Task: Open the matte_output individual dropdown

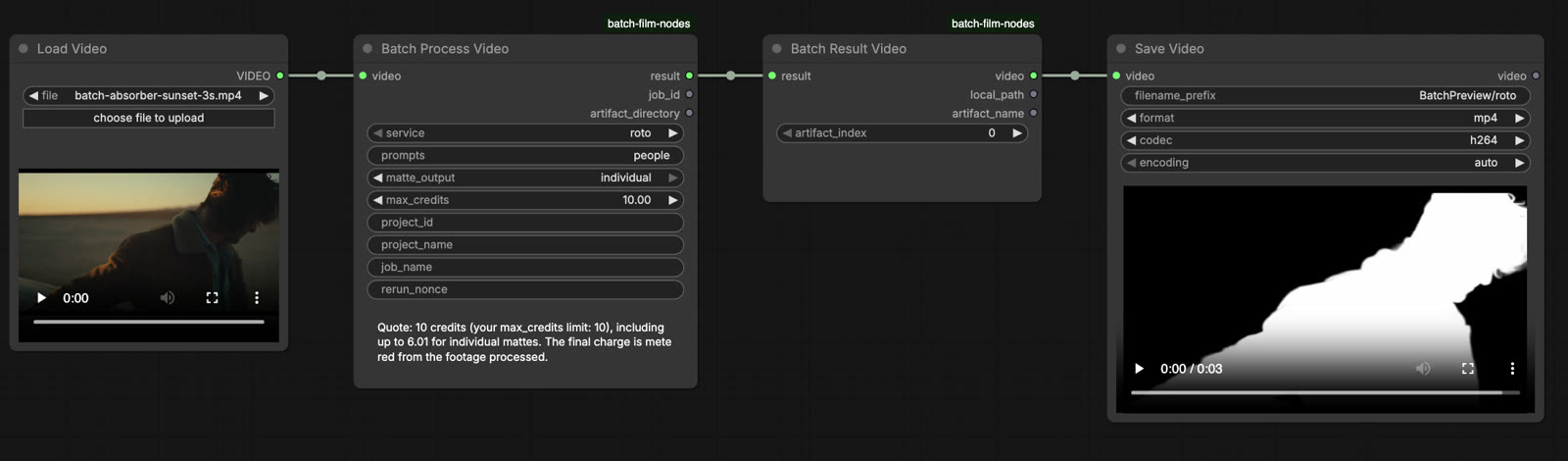Action: tap(525, 178)
